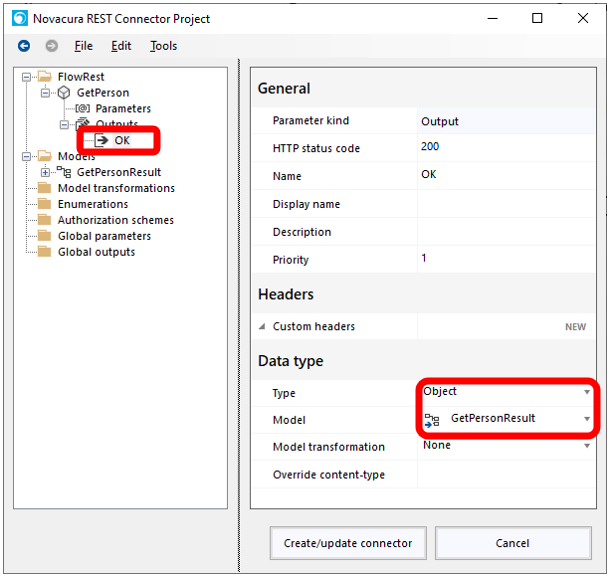Viewport: 610px width, 577px height.
Task: Click the FlowRest tree label
Action: click(81, 77)
